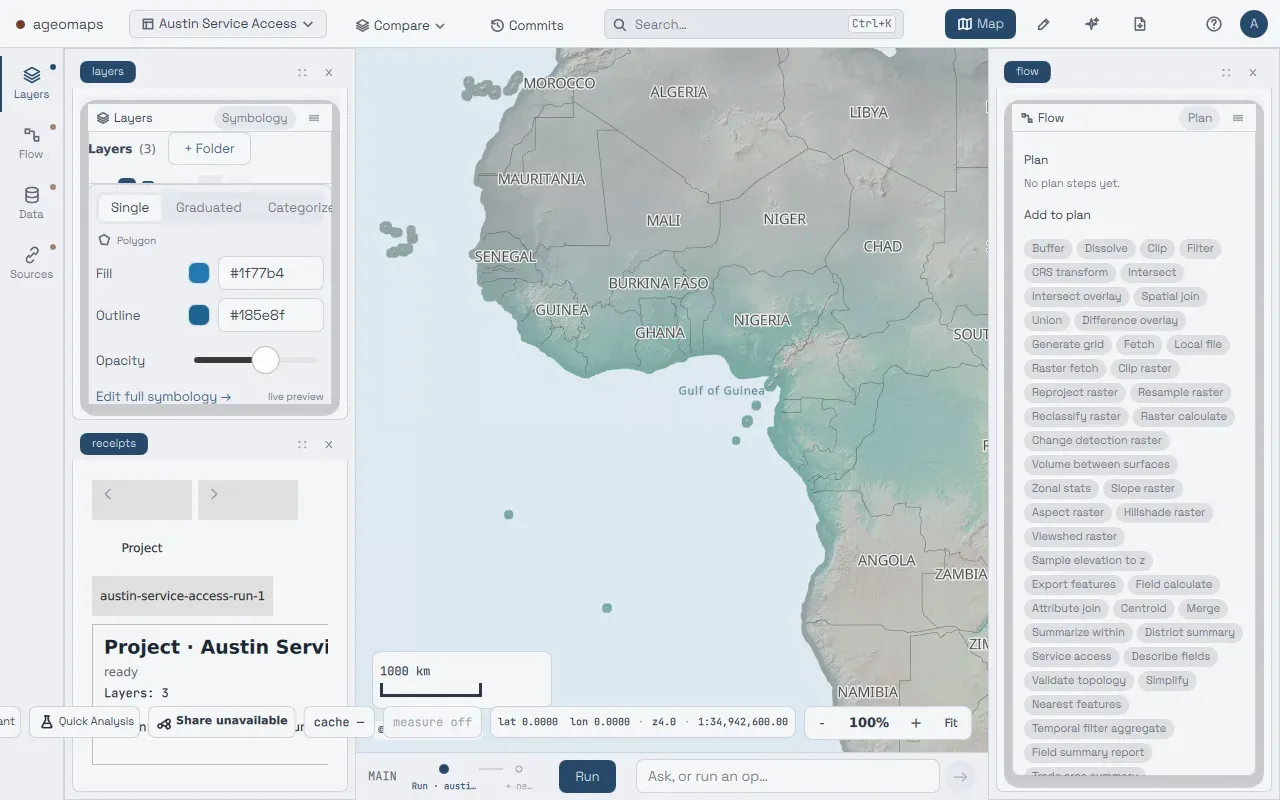
Task: Open the user avatar A menu
Action: (1254, 24)
